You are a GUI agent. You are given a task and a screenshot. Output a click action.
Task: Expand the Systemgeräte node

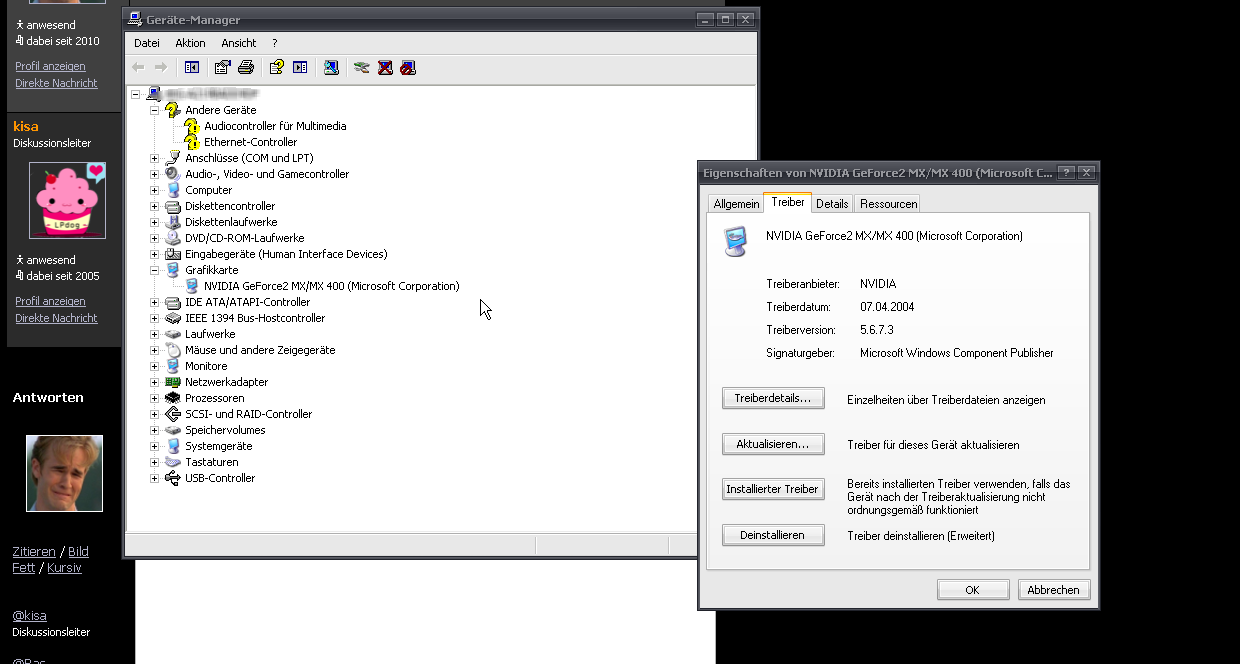[154, 446]
